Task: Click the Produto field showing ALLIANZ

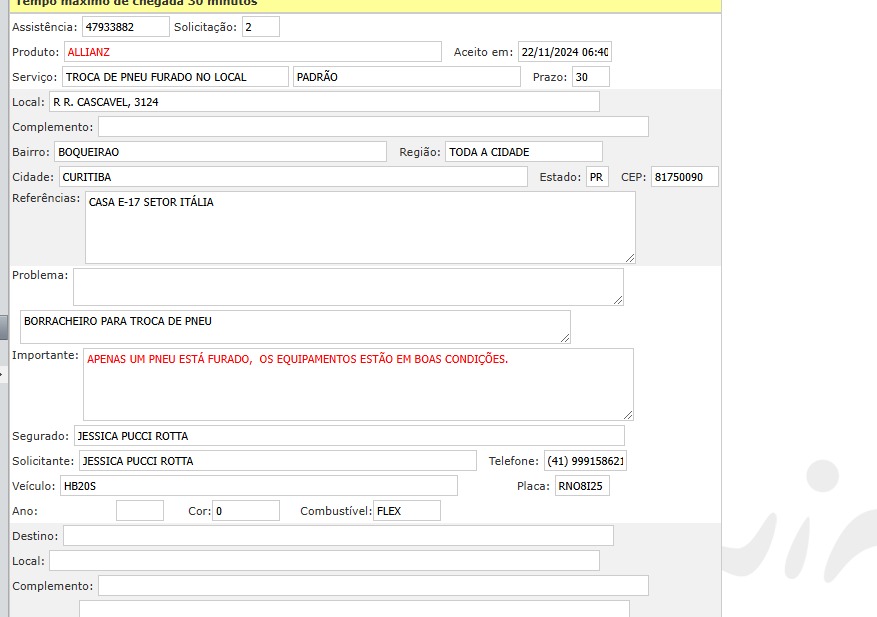Action: (252, 52)
